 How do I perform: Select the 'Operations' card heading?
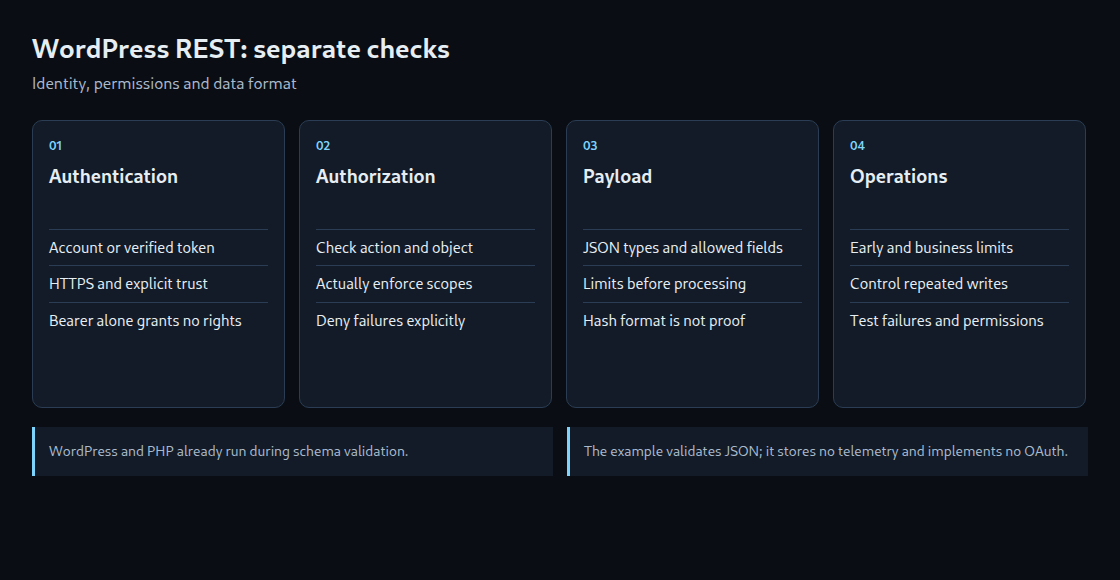coord(899,176)
